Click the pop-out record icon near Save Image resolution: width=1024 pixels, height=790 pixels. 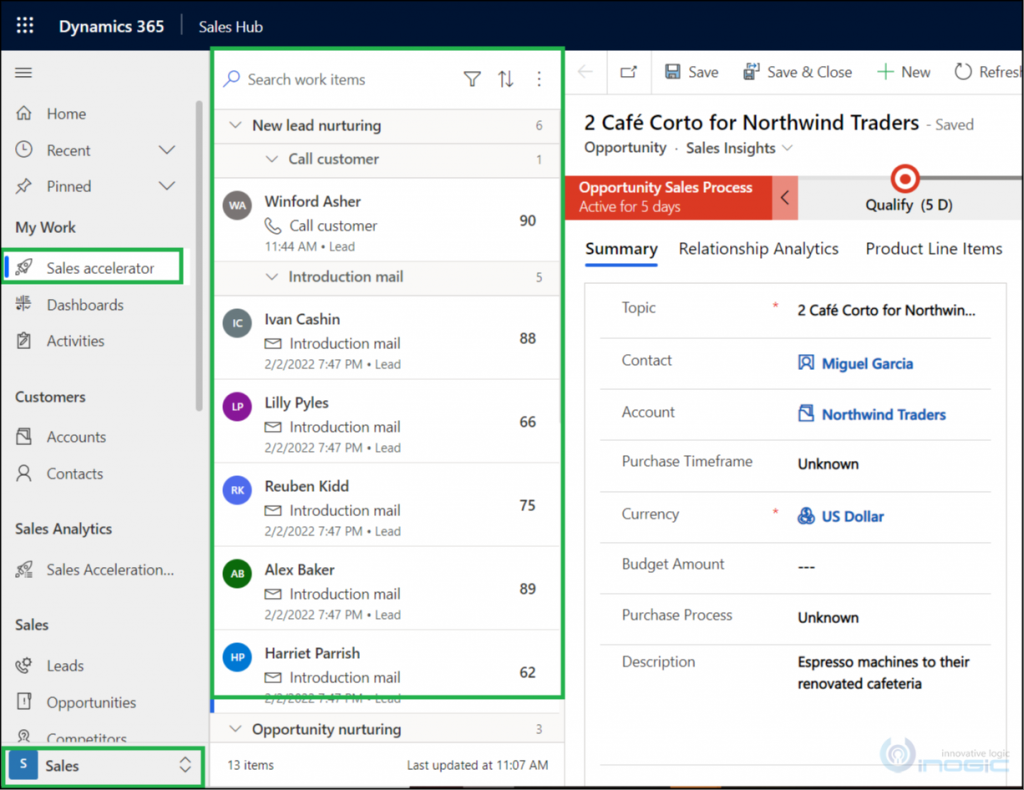628,71
